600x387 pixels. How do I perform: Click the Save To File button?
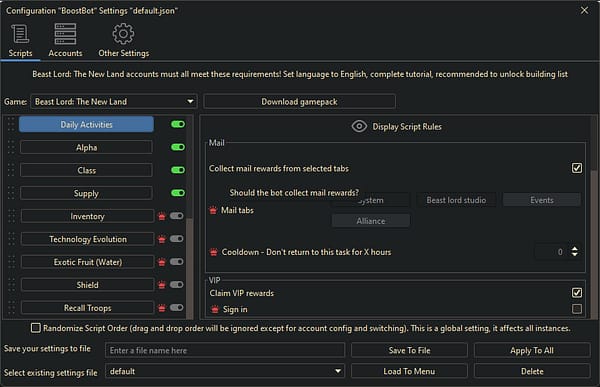[409, 350]
